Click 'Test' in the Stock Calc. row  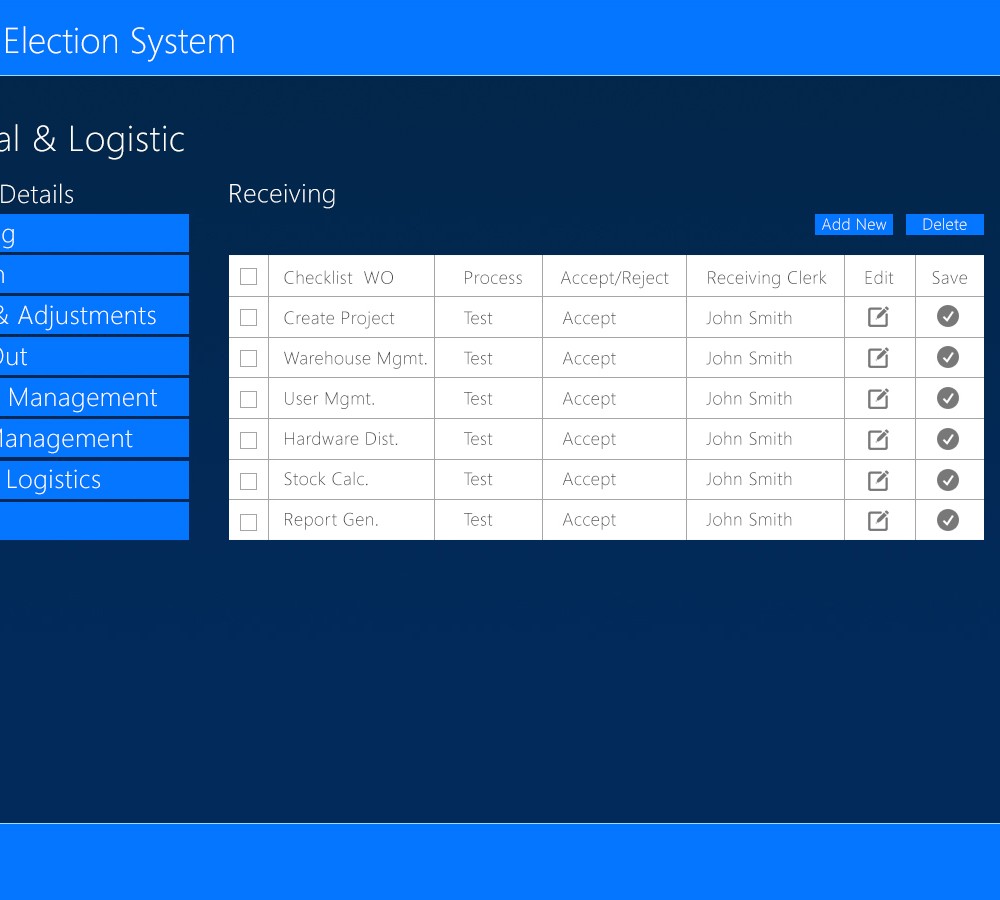point(478,479)
